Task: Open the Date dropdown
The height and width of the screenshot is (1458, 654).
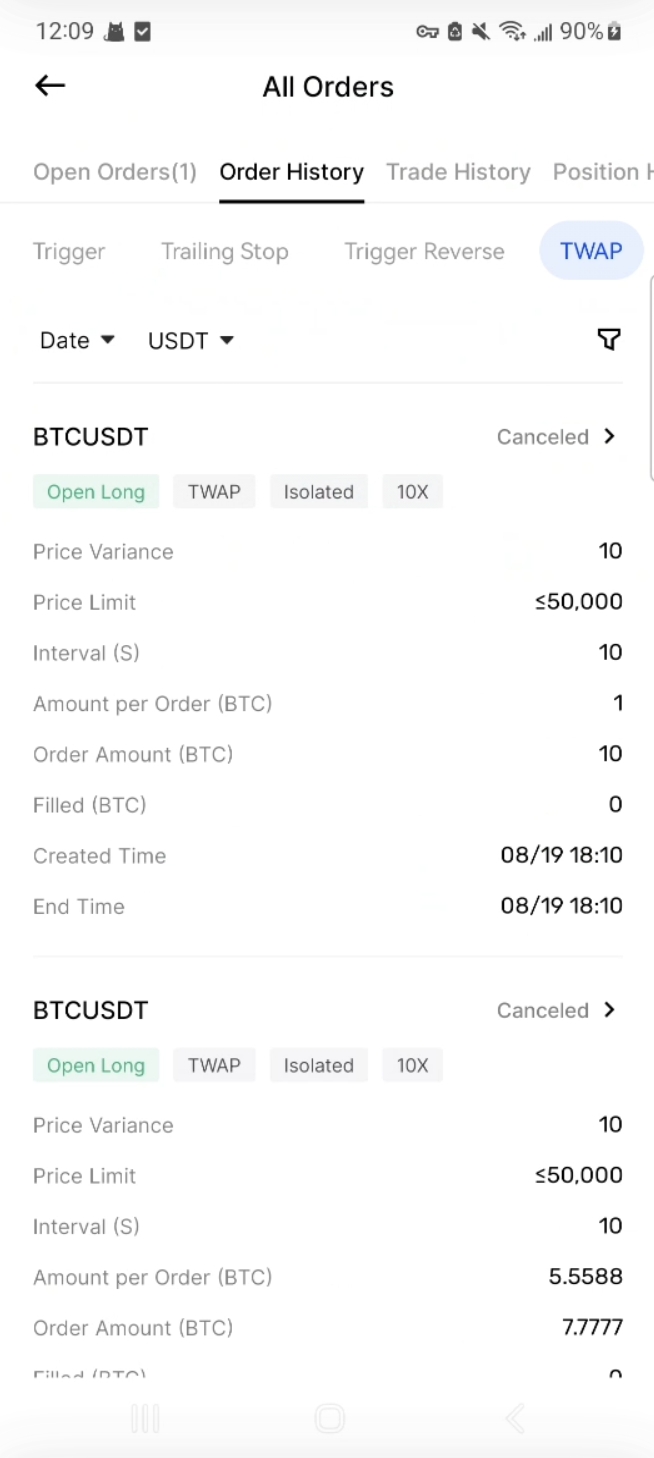Action: click(x=77, y=341)
